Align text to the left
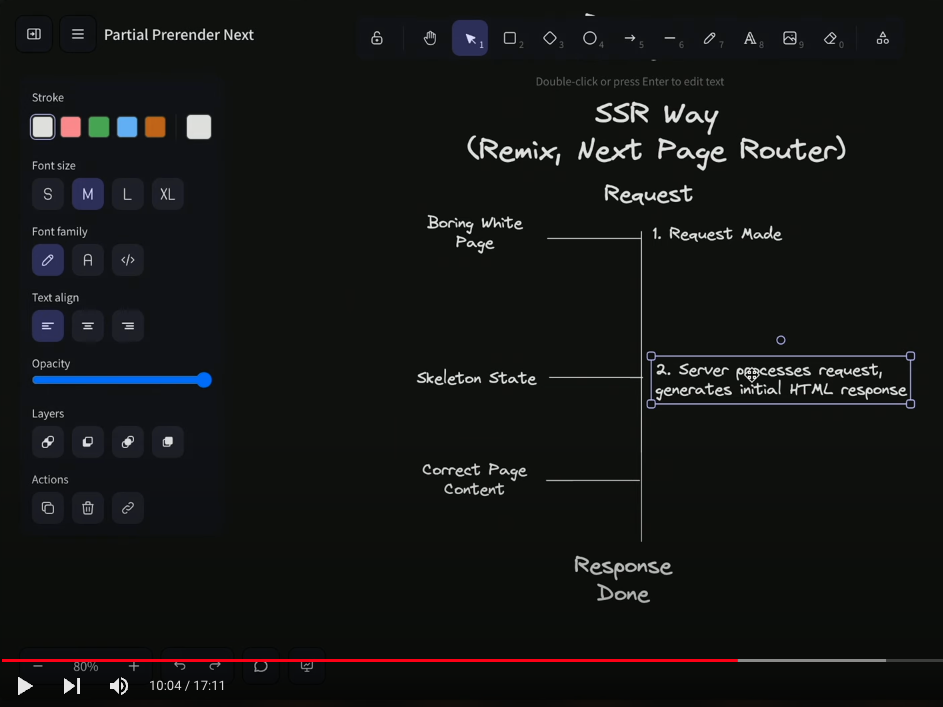Screen dimensions: 943x707 pos(48,326)
